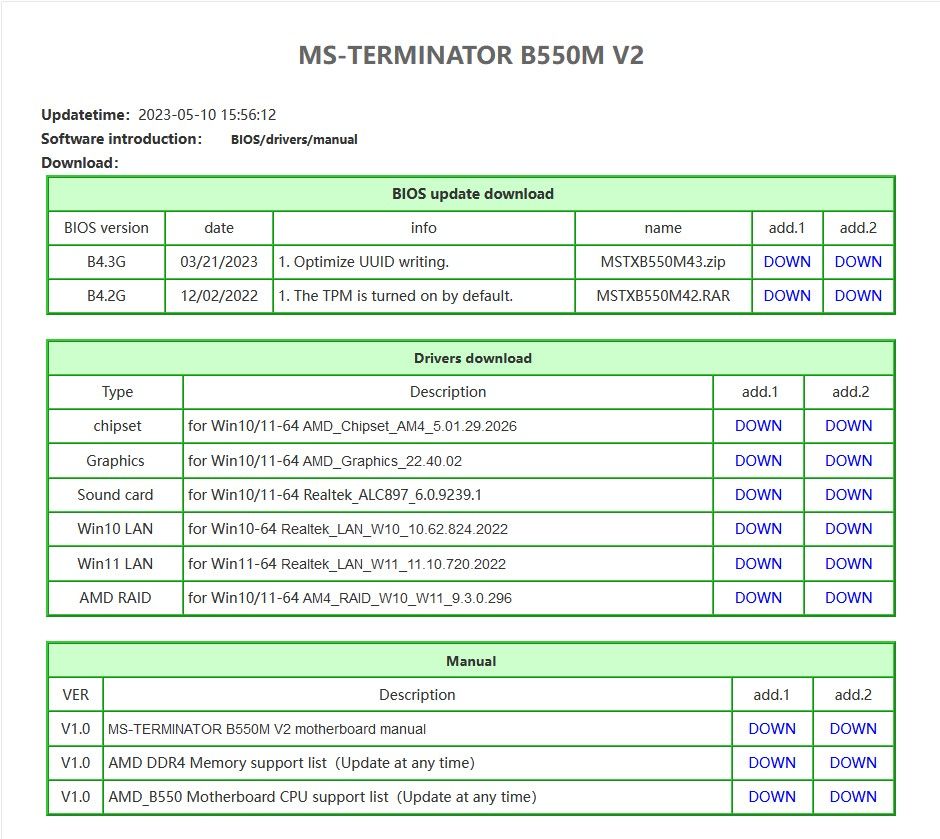Click the AMD RAID type cell
This screenshot has height=839, width=940.
[x=116, y=598]
